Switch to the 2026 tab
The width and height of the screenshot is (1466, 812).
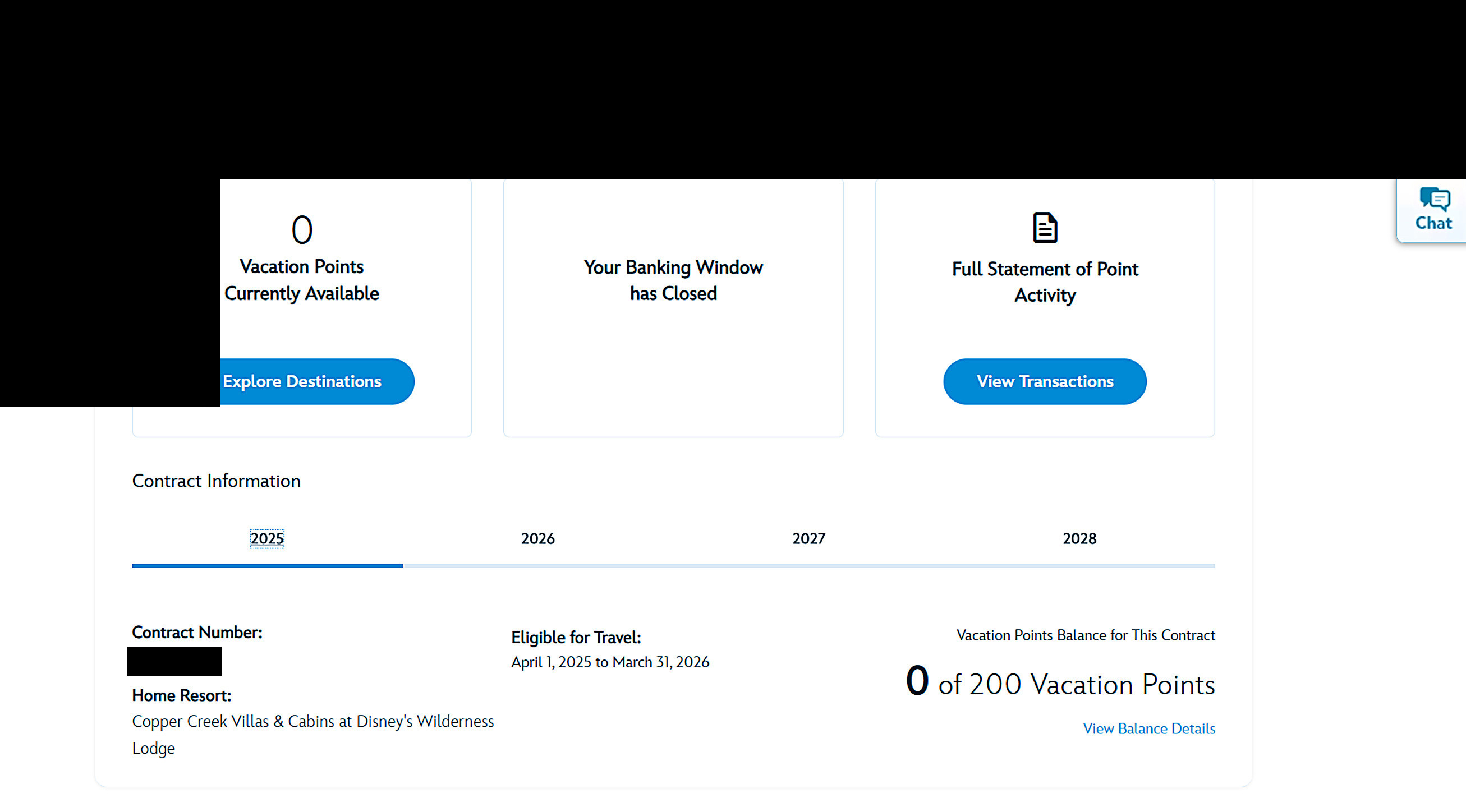point(538,538)
